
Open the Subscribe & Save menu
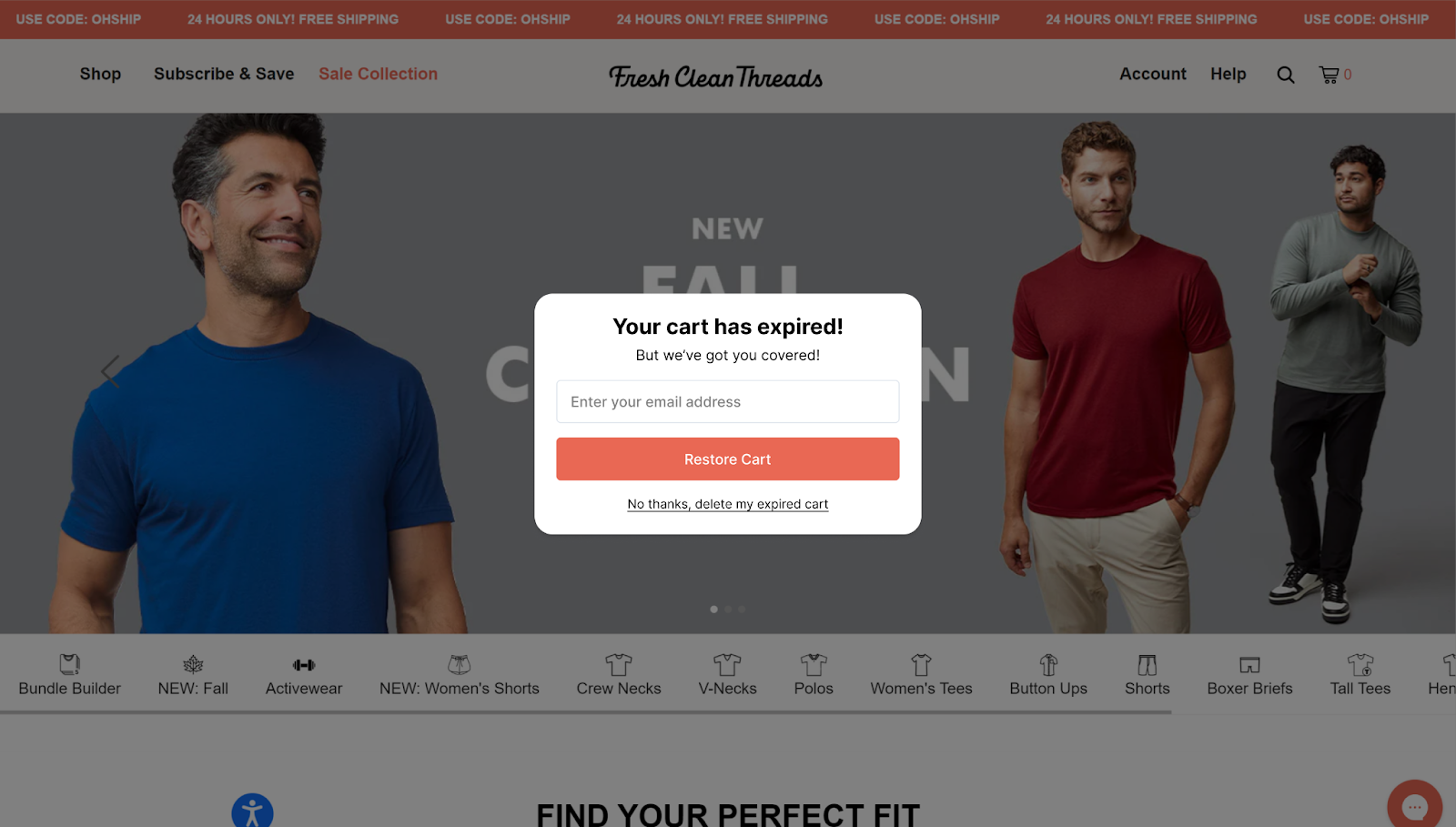point(224,74)
